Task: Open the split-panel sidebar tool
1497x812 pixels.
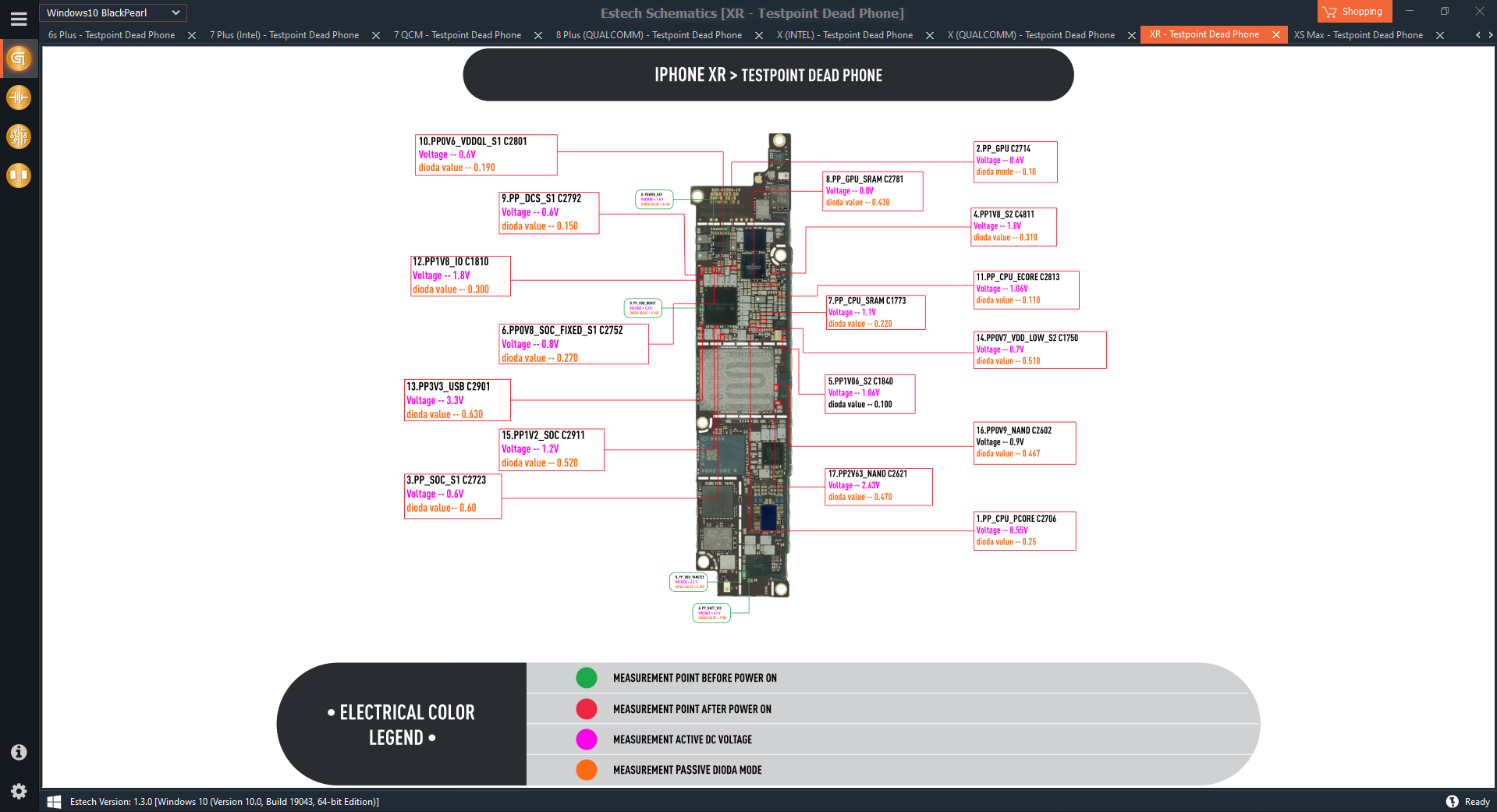Action: pos(19,176)
